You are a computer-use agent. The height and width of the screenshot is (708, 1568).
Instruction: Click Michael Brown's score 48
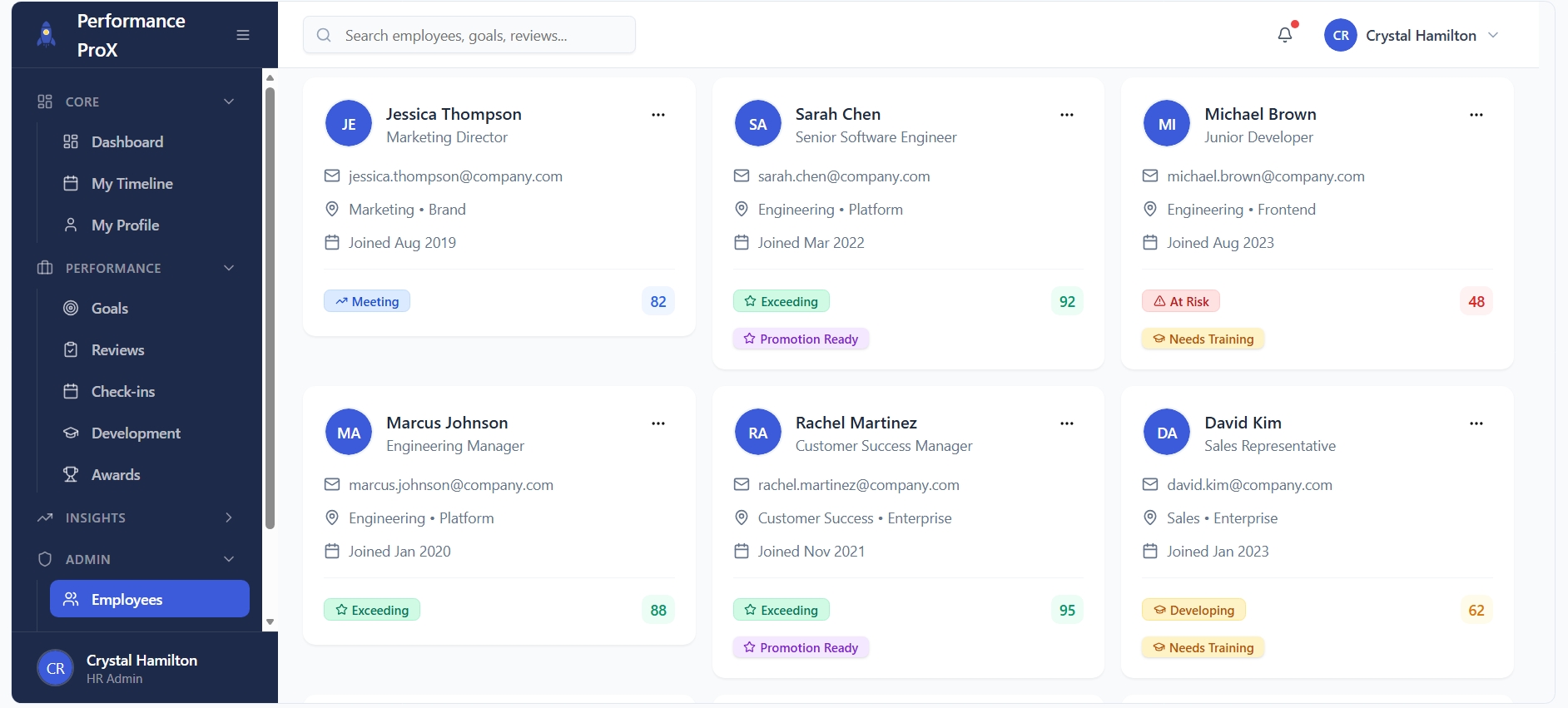click(x=1476, y=301)
